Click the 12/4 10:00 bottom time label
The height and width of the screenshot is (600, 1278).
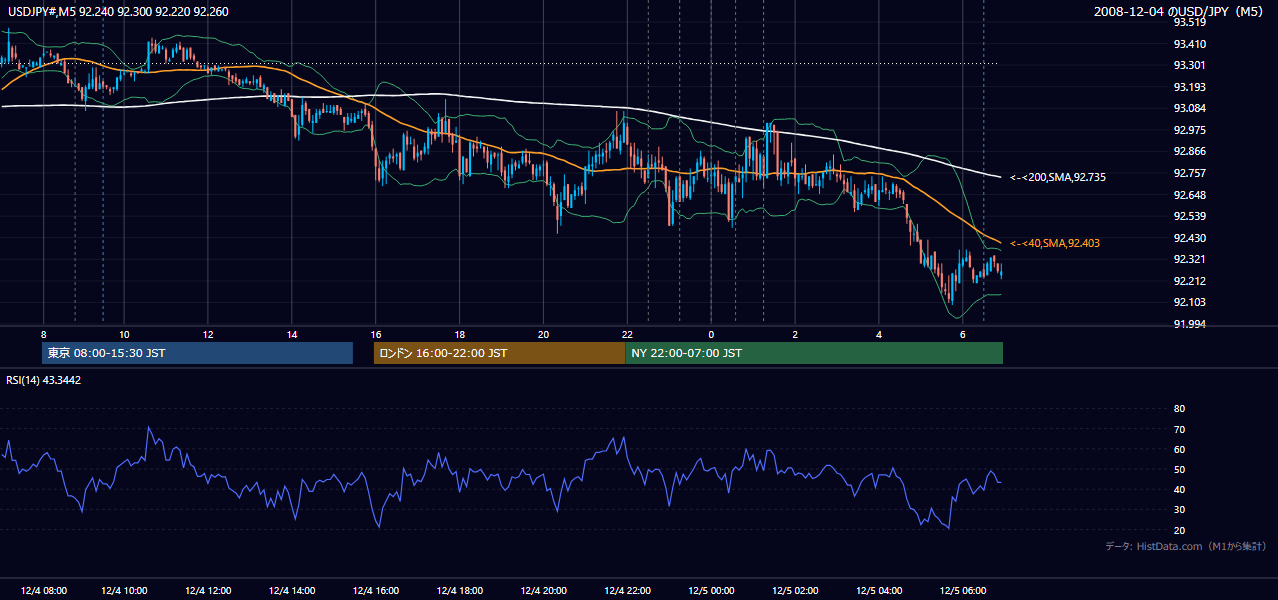[x=125, y=591]
